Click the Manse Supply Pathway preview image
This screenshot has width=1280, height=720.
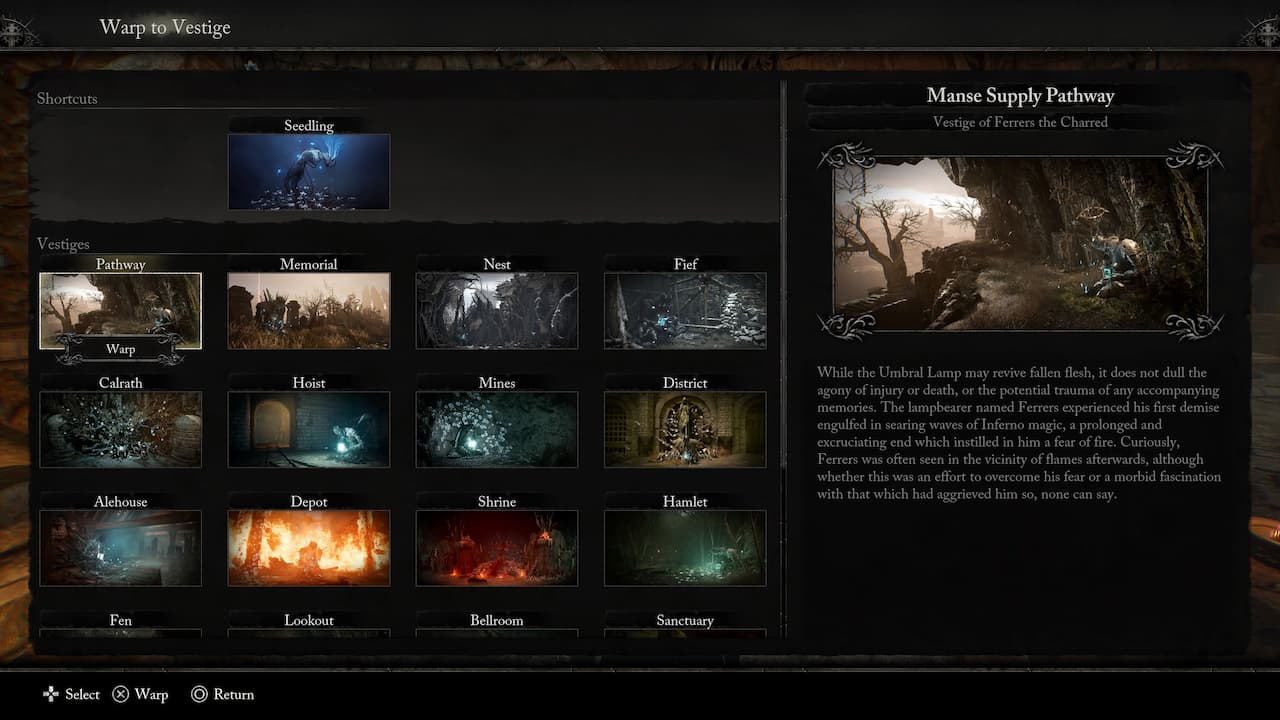click(x=1020, y=242)
